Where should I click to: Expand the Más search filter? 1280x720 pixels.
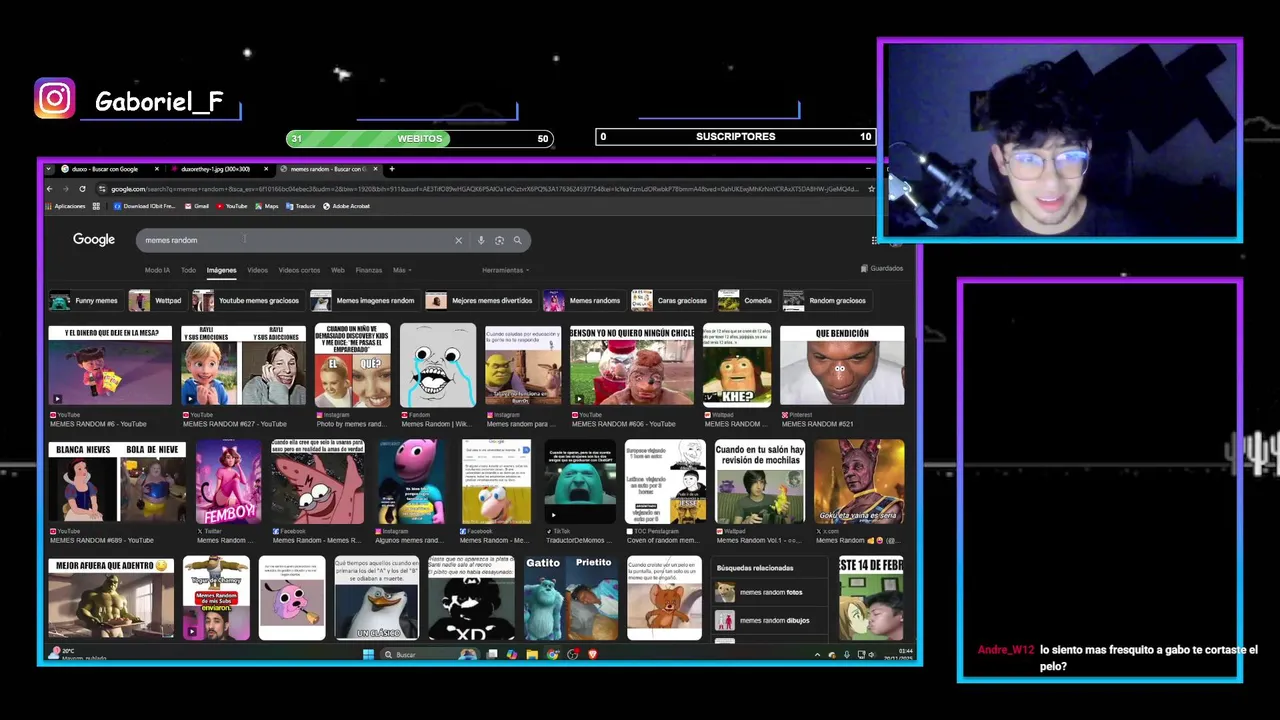click(x=402, y=270)
